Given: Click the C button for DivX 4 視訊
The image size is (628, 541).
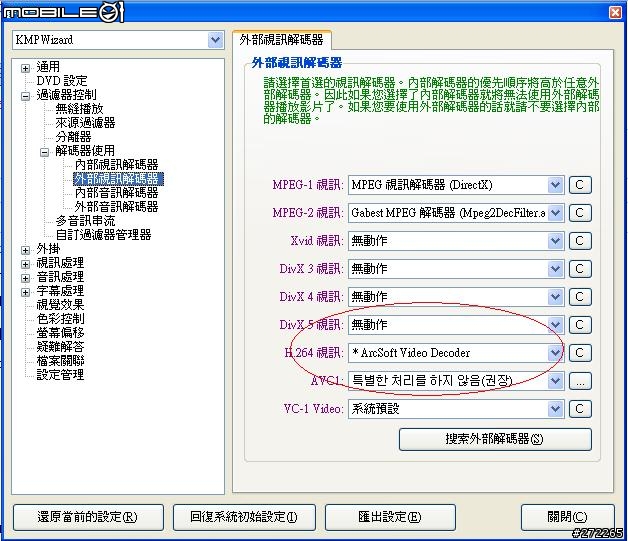Looking at the screenshot, I should 580,297.
